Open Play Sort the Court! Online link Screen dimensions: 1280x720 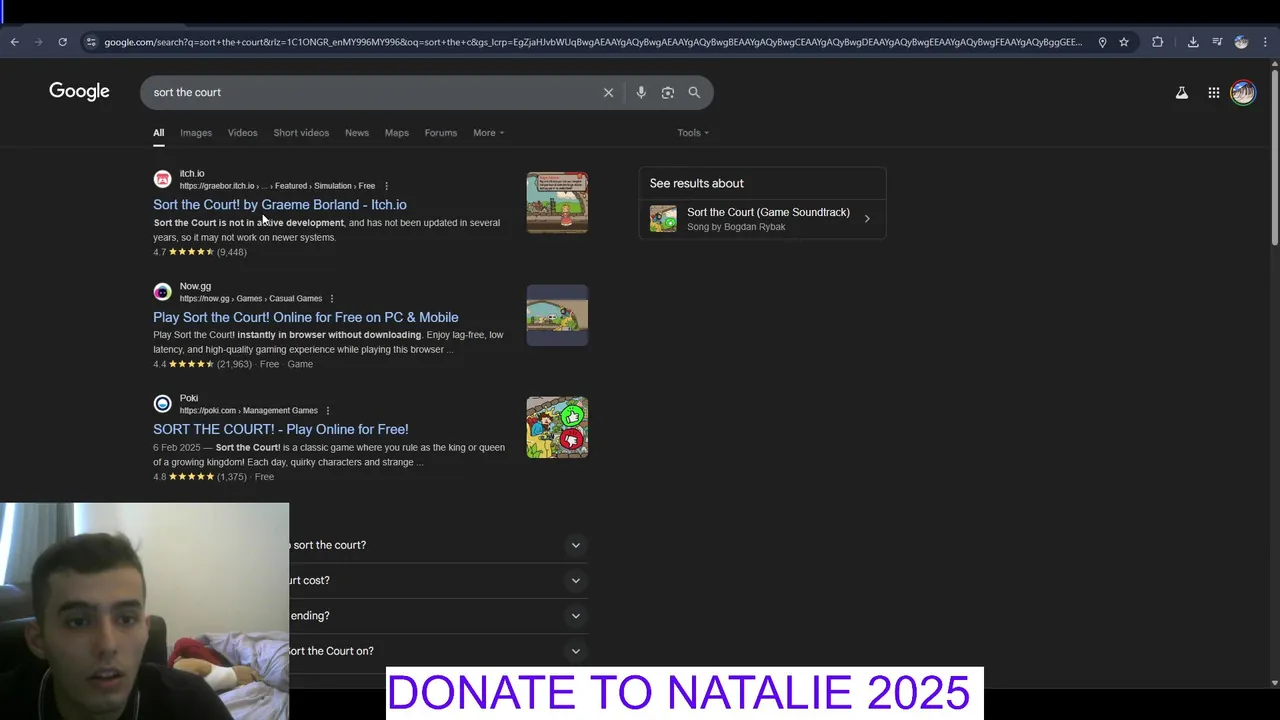306,317
